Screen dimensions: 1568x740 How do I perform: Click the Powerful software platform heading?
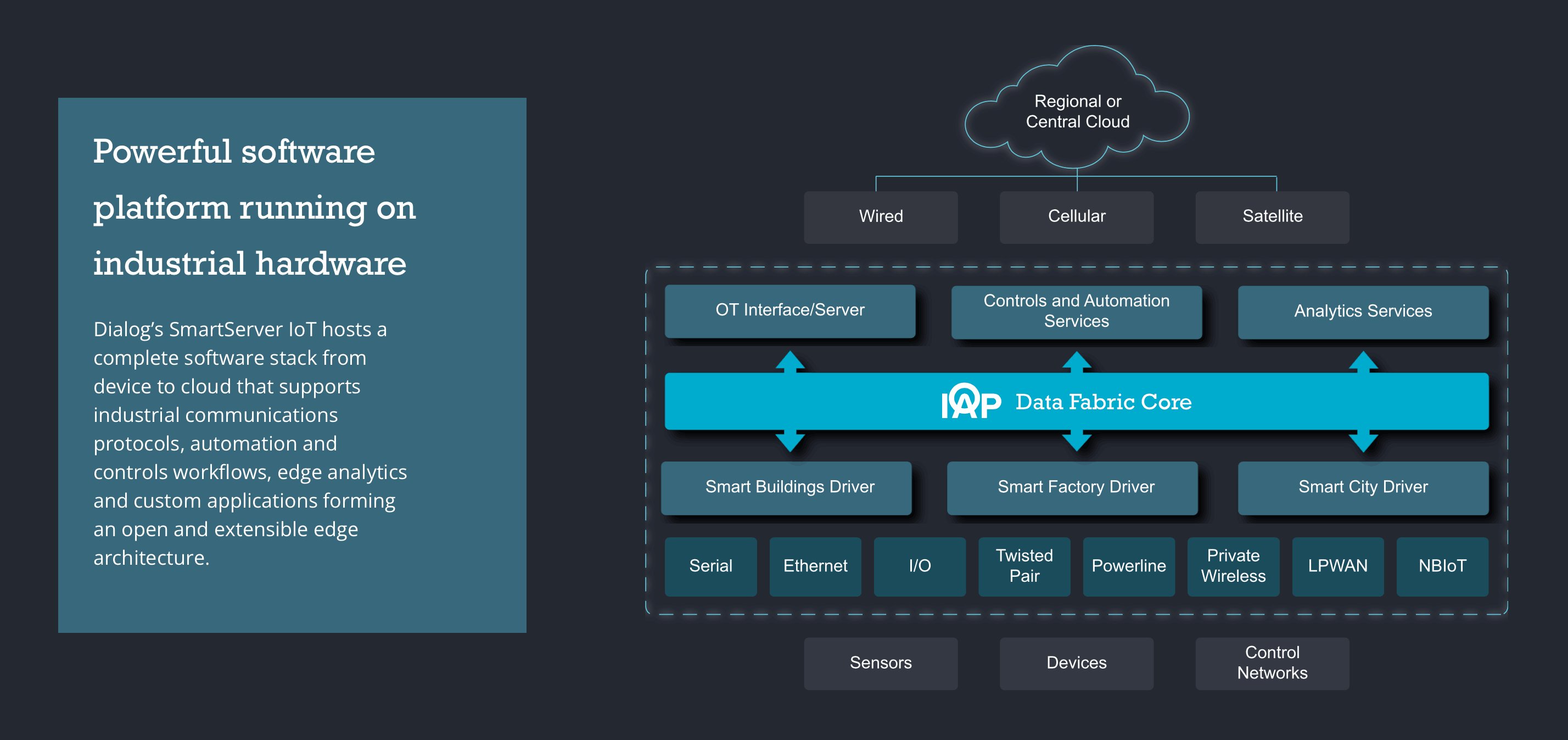(254, 207)
